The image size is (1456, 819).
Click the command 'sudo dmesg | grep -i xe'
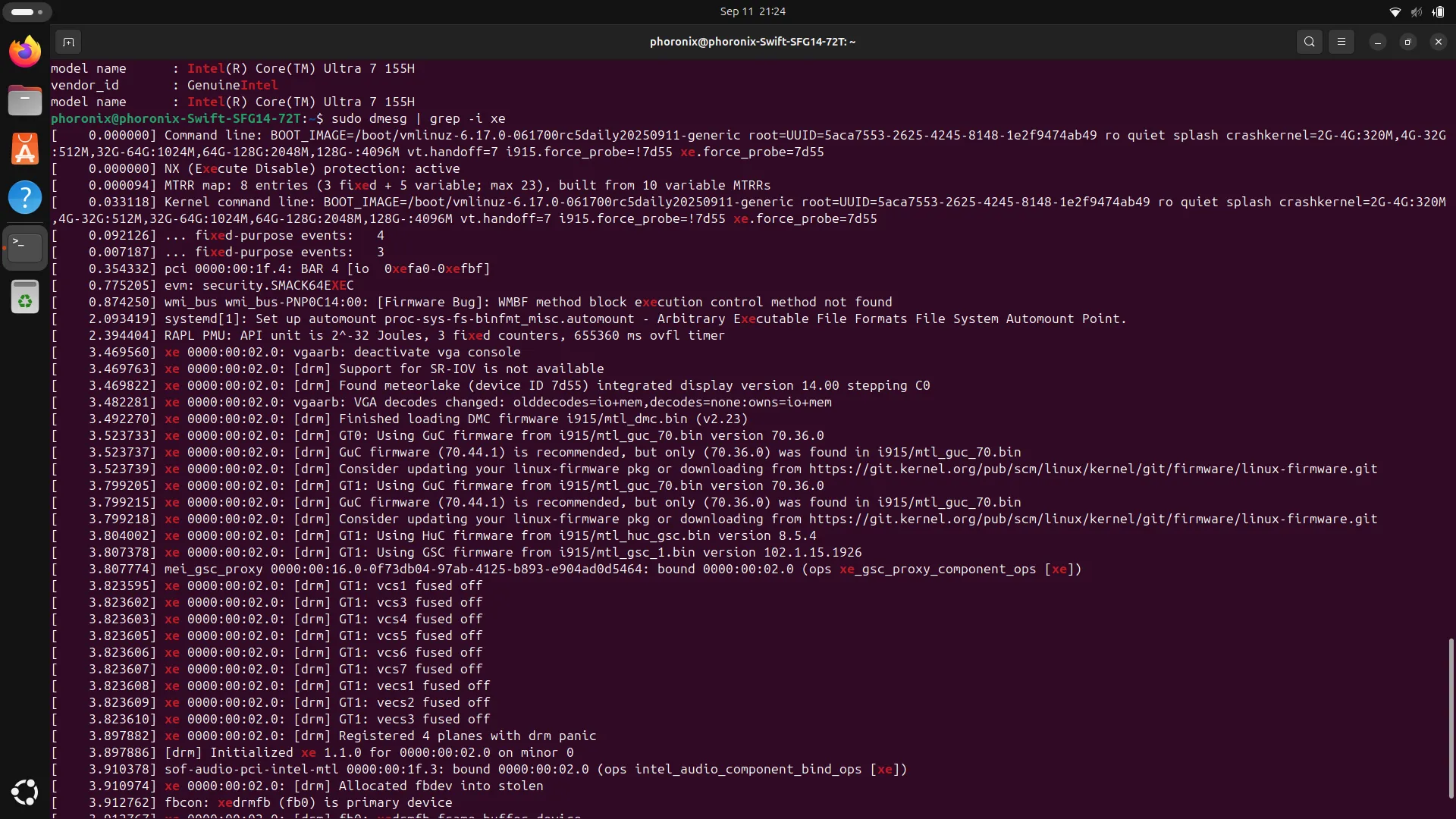coord(419,118)
